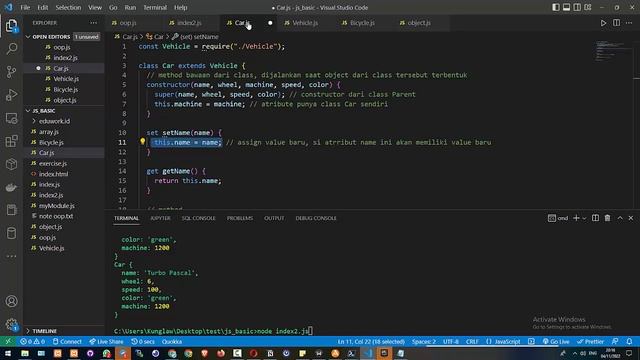Open the new terminal launch profile dropdown
The image size is (640, 360).
(x=584, y=218)
